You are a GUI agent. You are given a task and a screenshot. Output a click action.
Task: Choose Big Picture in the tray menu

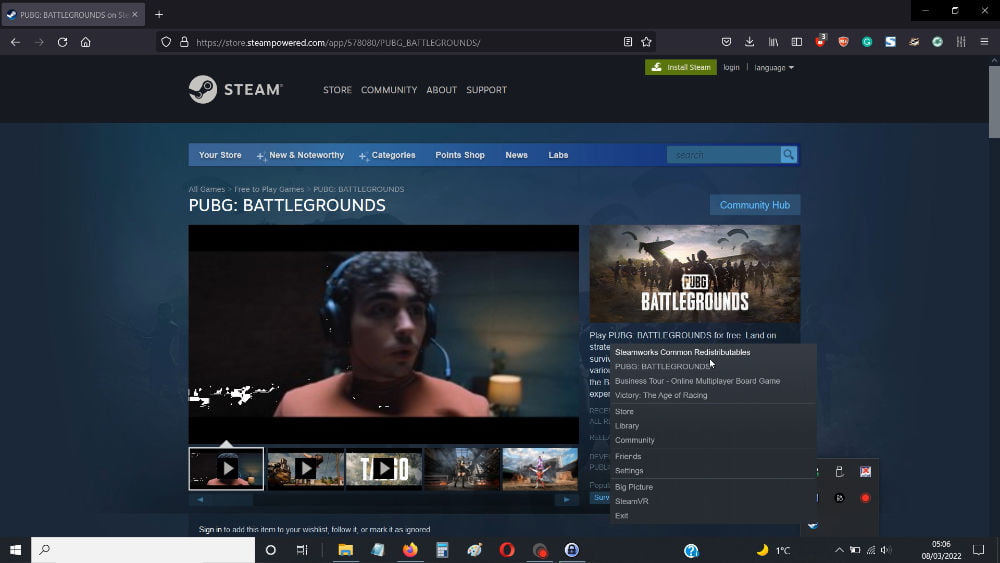click(713, 487)
